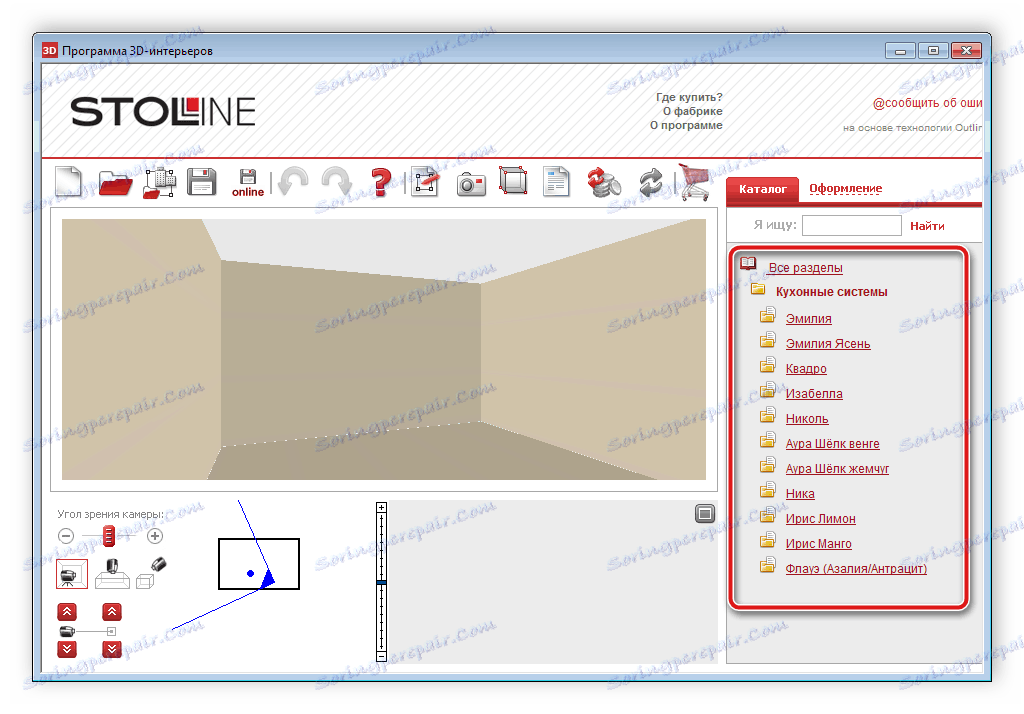
Task: Open the shopping cart icon
Action: [x=694, y=182]
